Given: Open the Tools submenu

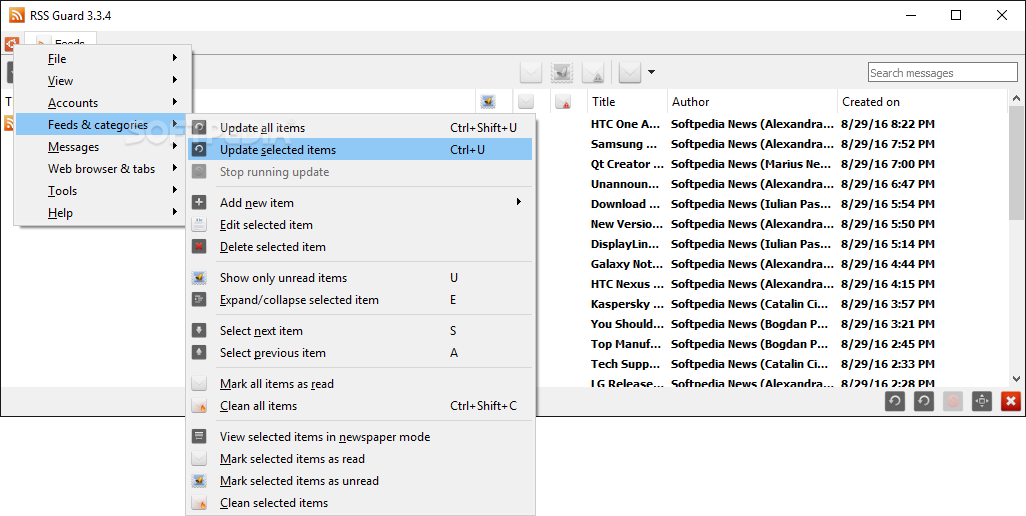Looking at the screenshot, I should (103, 190).
